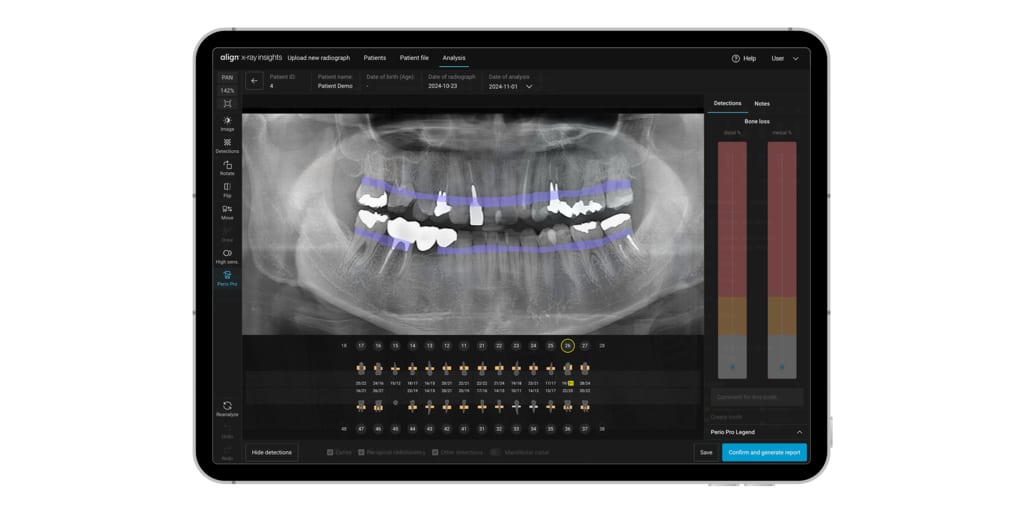This screenshot has height=512, width=1024.
Task: Click the Reanalyze icon
Action: click(227, 408)
